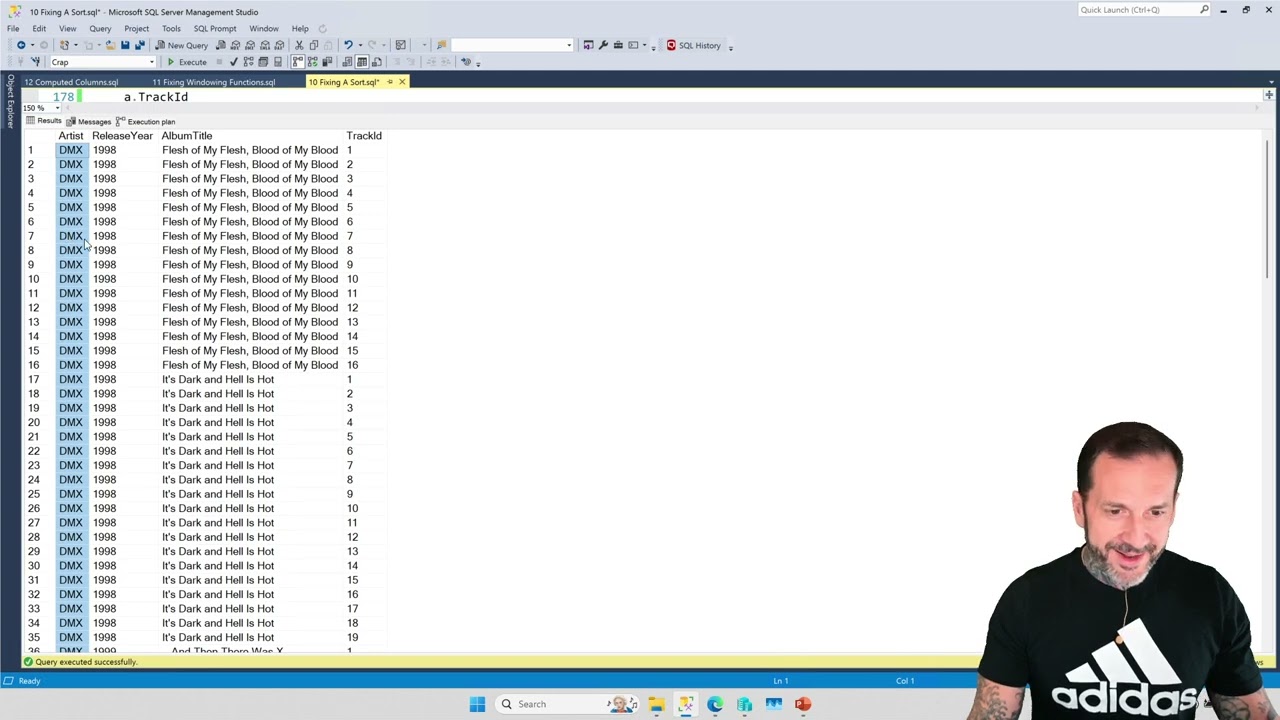This screenshot has width=1280, height=720.
Task: Click the Database Engine Query icon after New Query
Action: click(221, 45)
